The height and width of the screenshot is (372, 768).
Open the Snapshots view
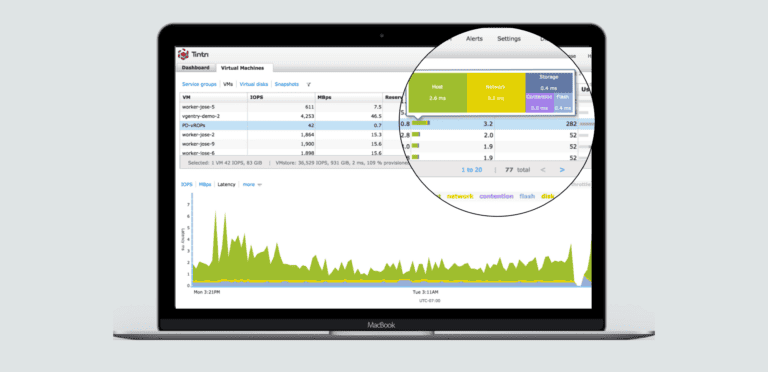click(287, 84)
